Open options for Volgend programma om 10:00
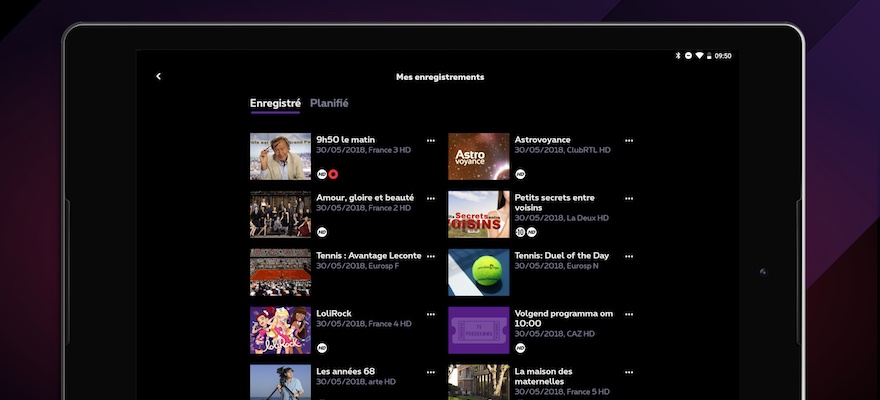Image resolution: width=880 pixels, height=400 pixels. 629,314
